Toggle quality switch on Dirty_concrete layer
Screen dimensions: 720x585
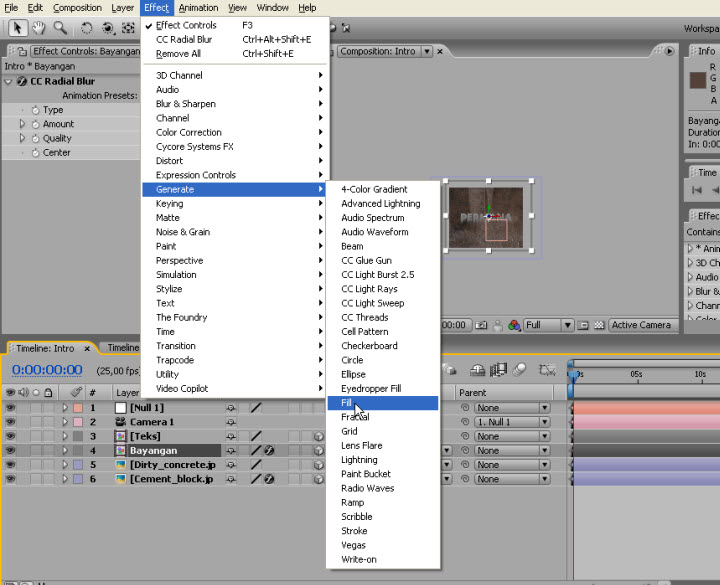(256, 465)
